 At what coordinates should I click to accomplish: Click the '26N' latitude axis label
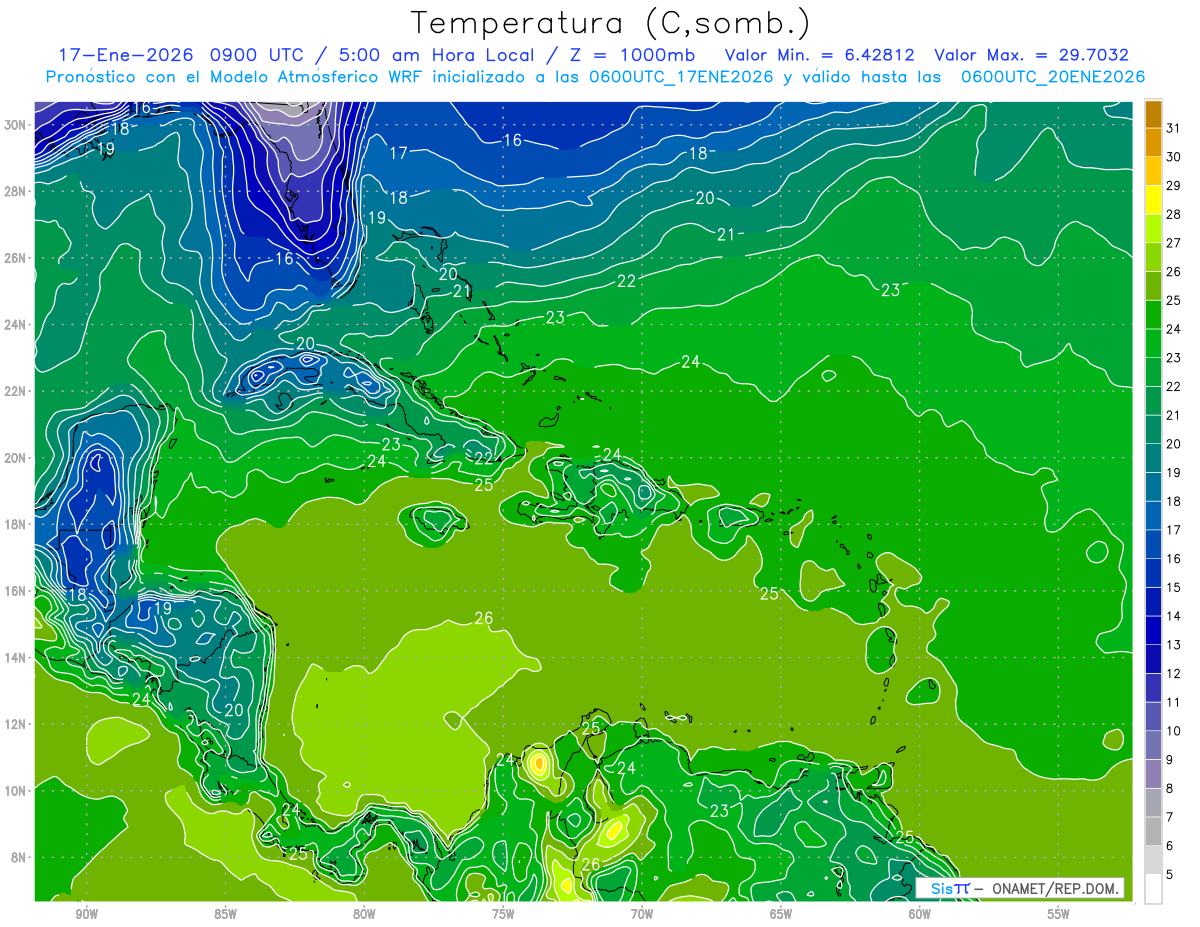pos(15,258)
